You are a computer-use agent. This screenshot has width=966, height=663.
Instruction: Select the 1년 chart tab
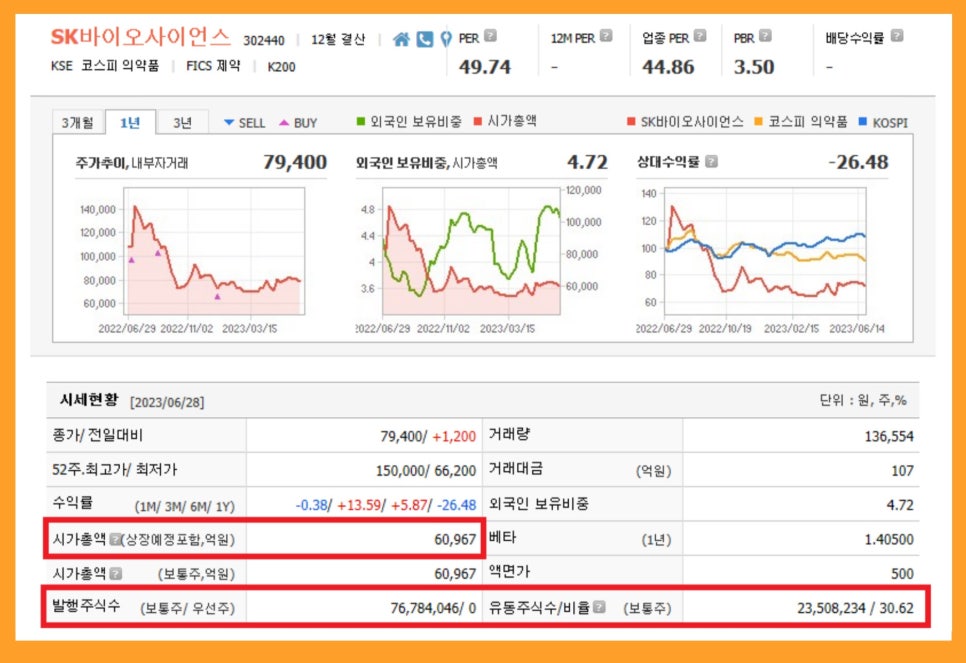pos(130,123)
